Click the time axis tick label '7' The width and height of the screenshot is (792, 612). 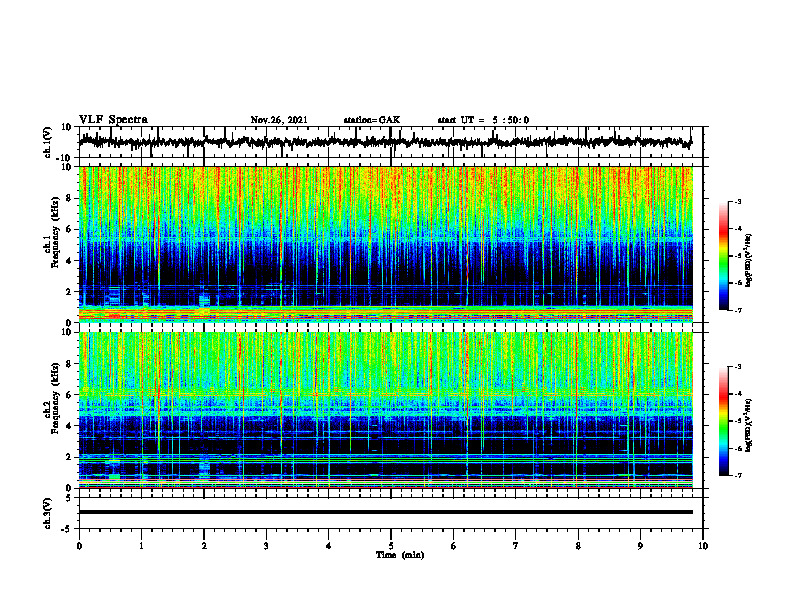pos(516,546)
